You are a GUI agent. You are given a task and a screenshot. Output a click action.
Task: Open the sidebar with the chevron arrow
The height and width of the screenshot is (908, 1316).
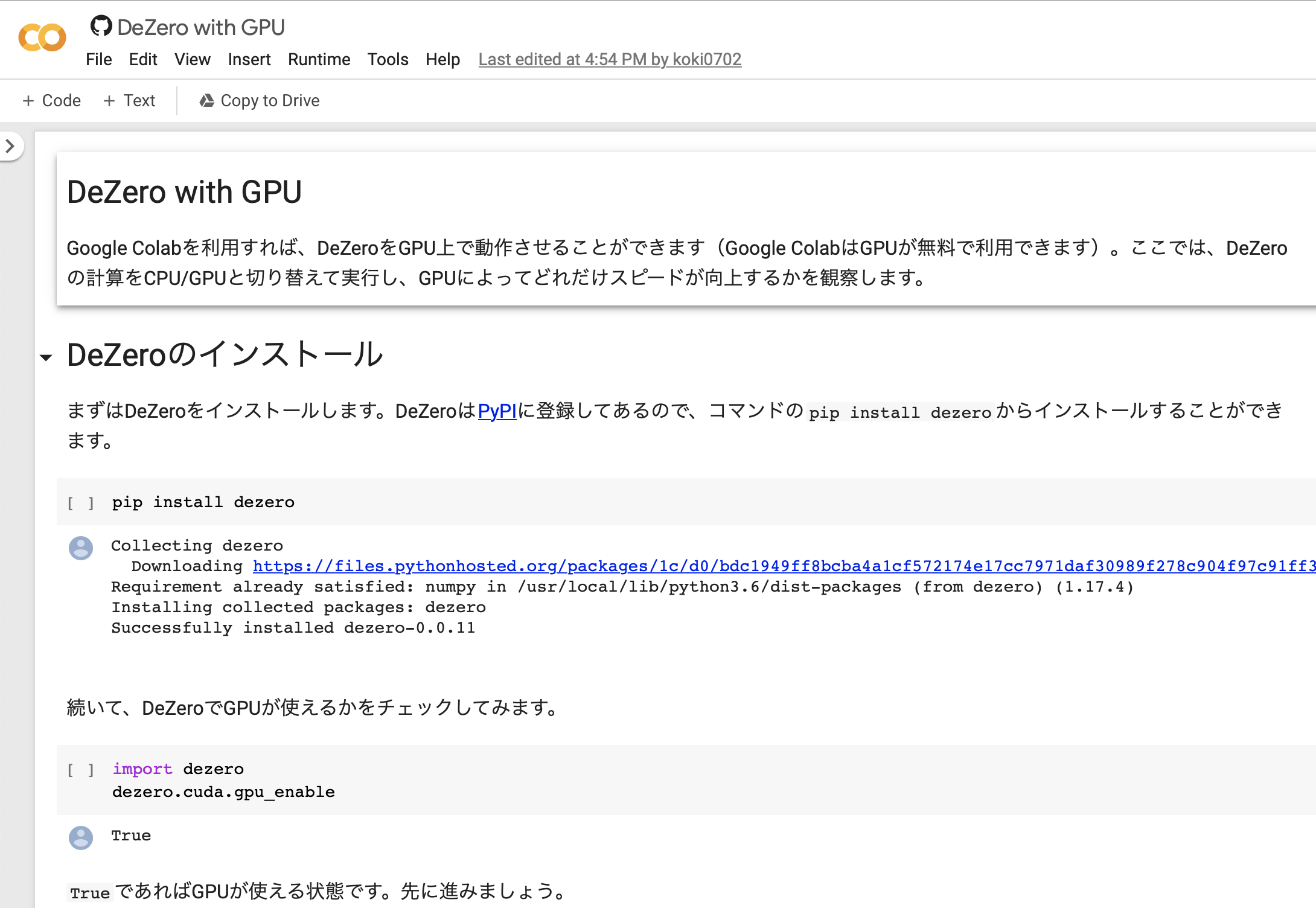click(x=10, y=146)
